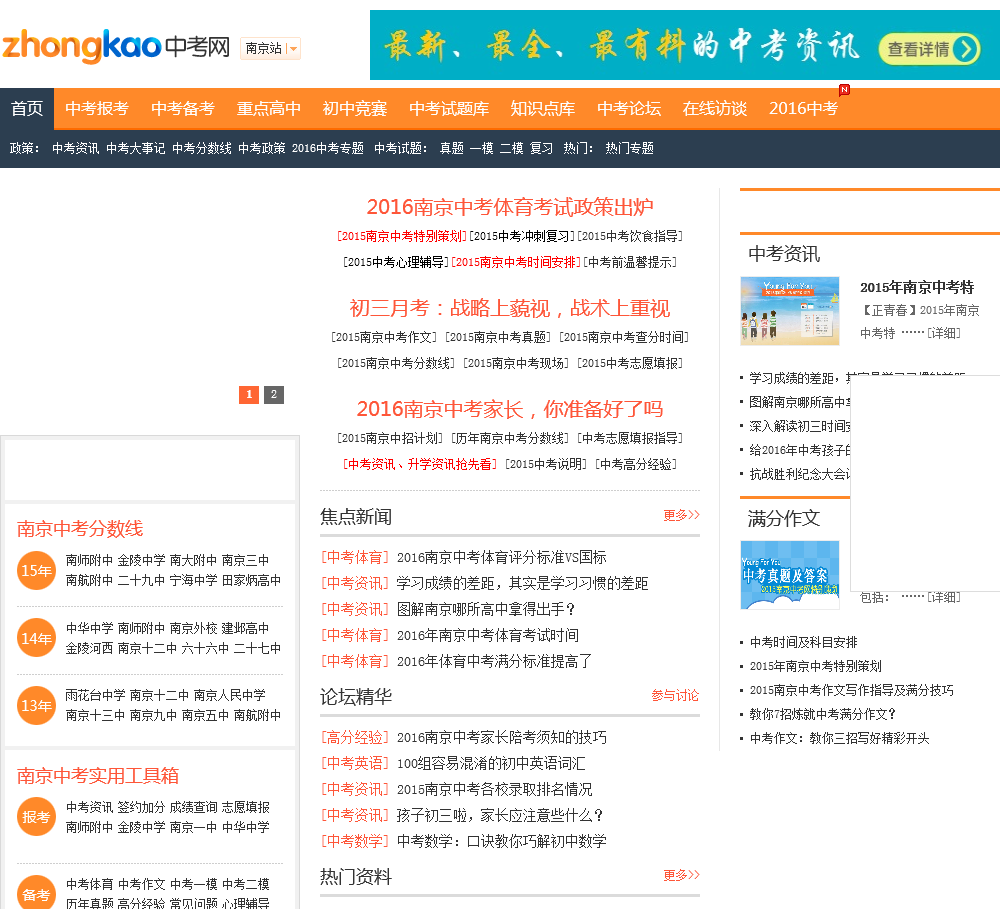Open 图解南京哪所高中拿得出手？ article
The height and width of the screenshot is (909, 1000).
[486, 610]
